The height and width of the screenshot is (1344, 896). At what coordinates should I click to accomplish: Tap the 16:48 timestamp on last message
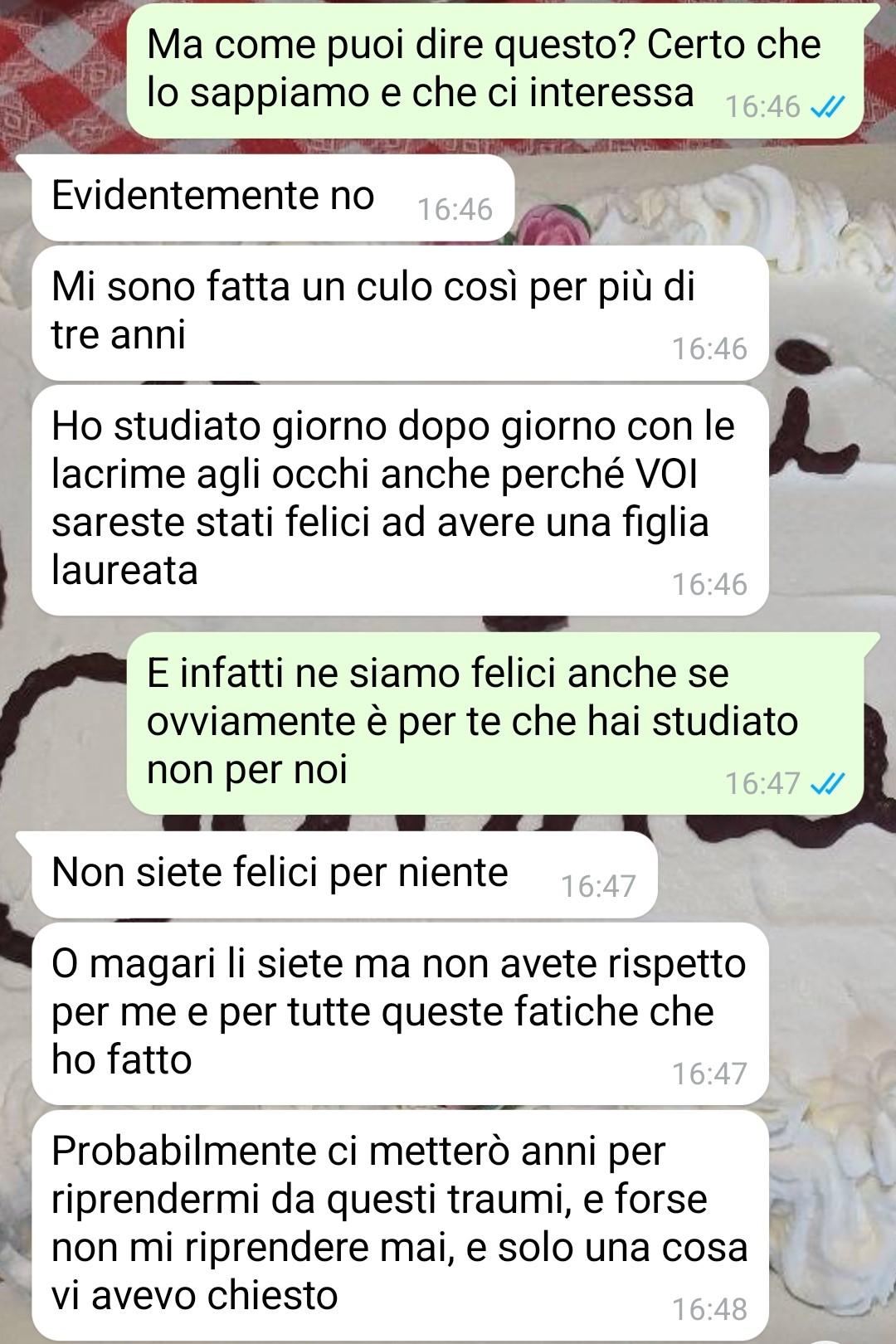tap(709, 1309)
